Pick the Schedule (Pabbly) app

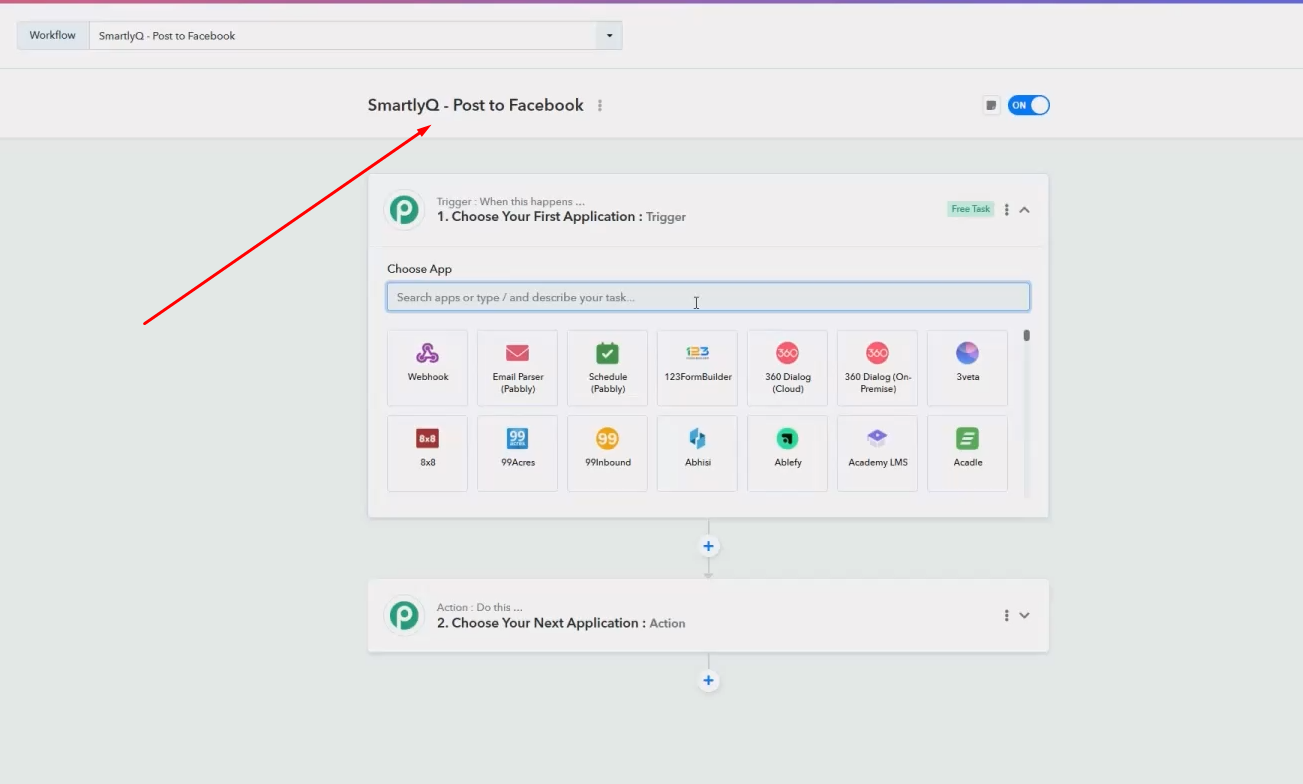607,368
